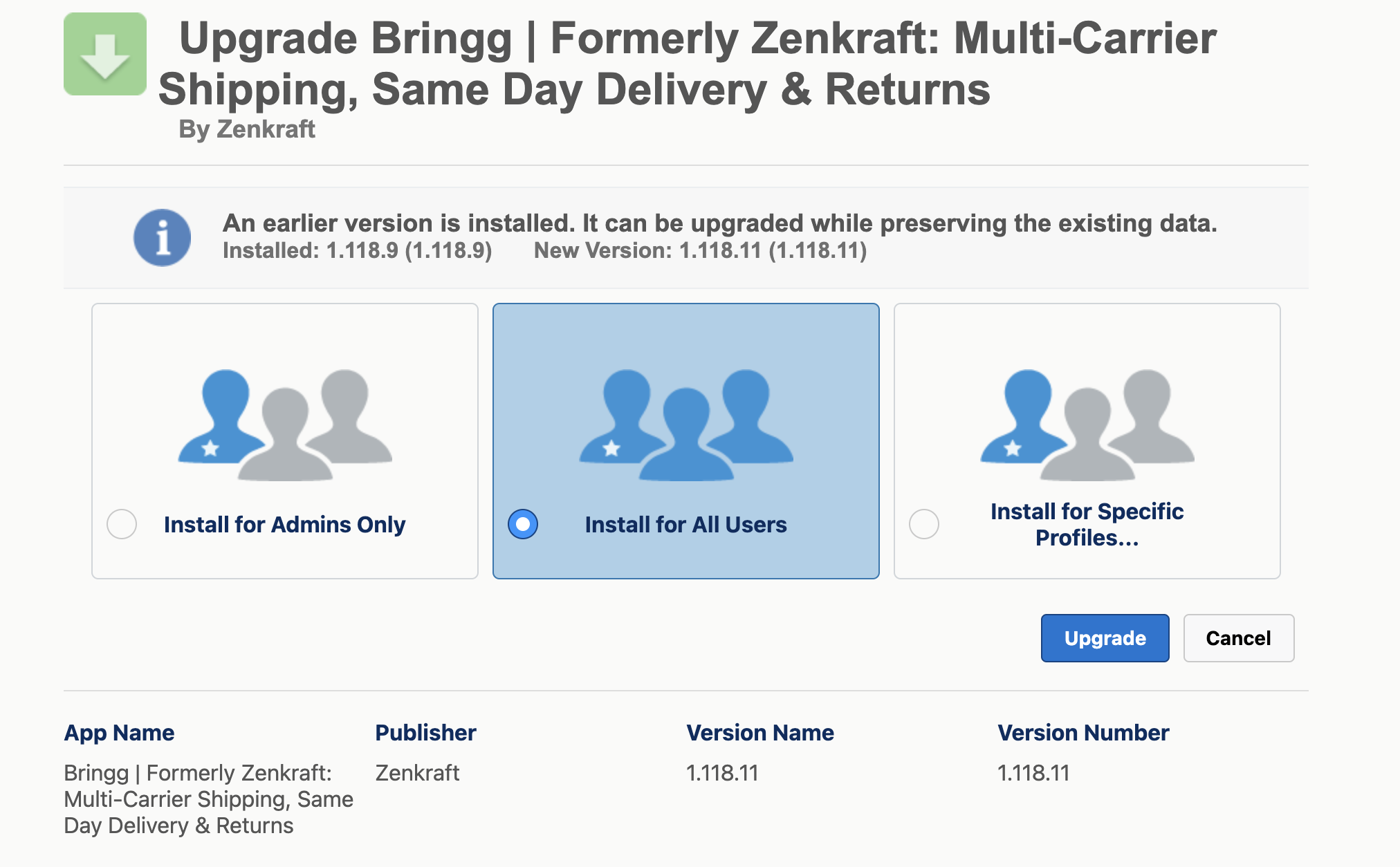Image resolution: width=1400 pixels, height=867 pixels.
Task: Click the Version Number column header
Action: coord(1083,733)
